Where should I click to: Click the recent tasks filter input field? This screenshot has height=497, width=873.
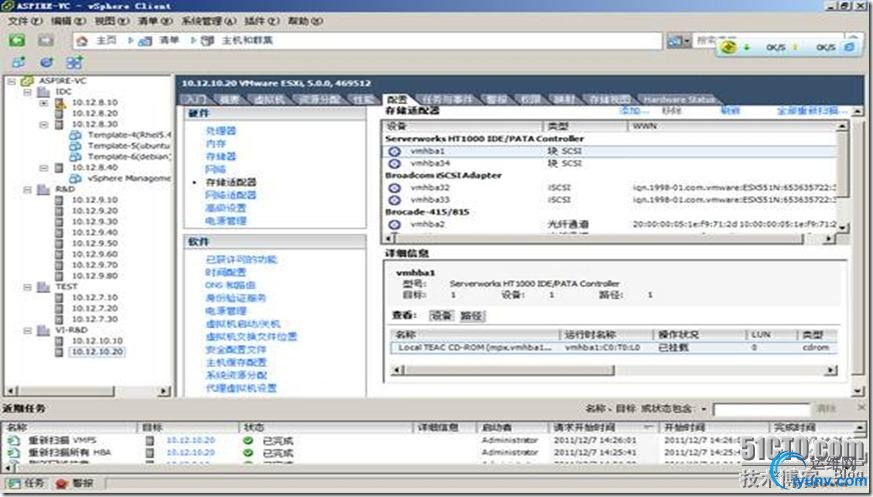click(x=761, y=410)
